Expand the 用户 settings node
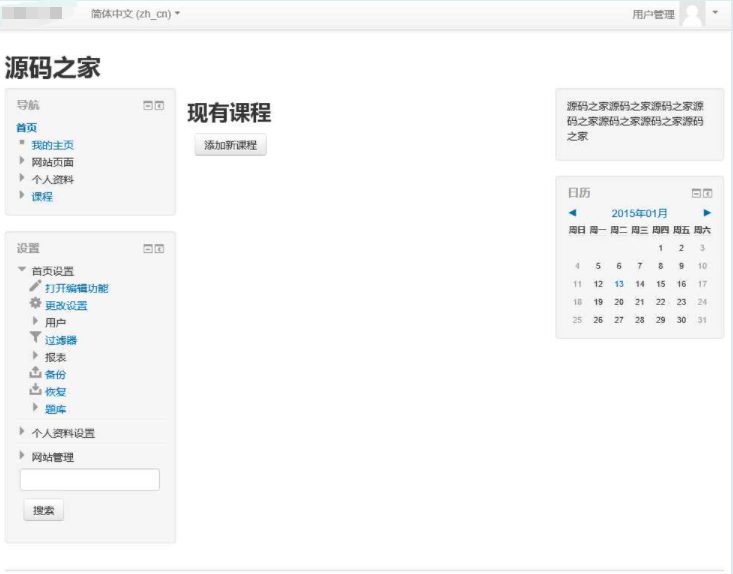The height and width of the screenshot is (574, 733). [35, 321]
